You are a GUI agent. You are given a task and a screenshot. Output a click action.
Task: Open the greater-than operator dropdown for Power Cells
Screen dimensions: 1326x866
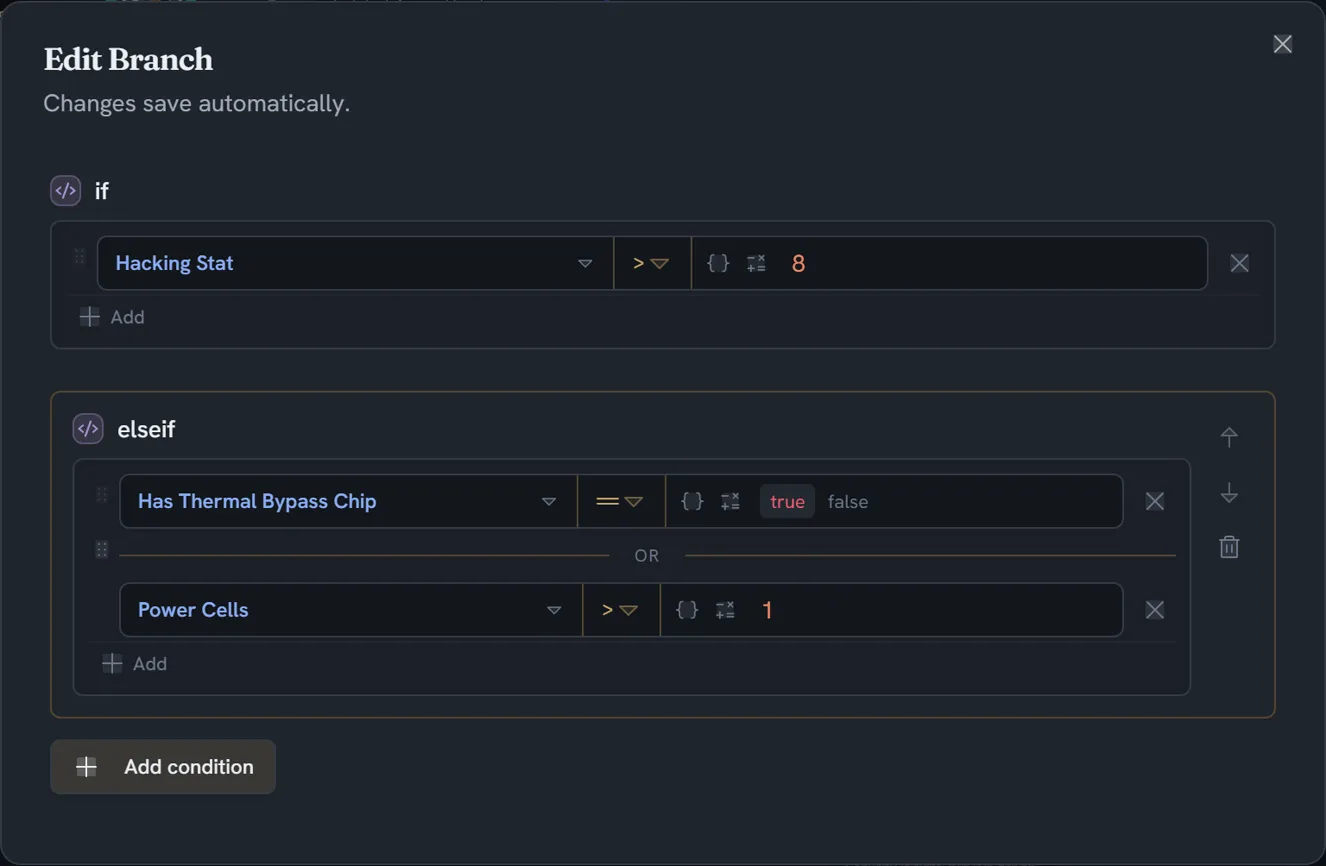pos(621,610)
